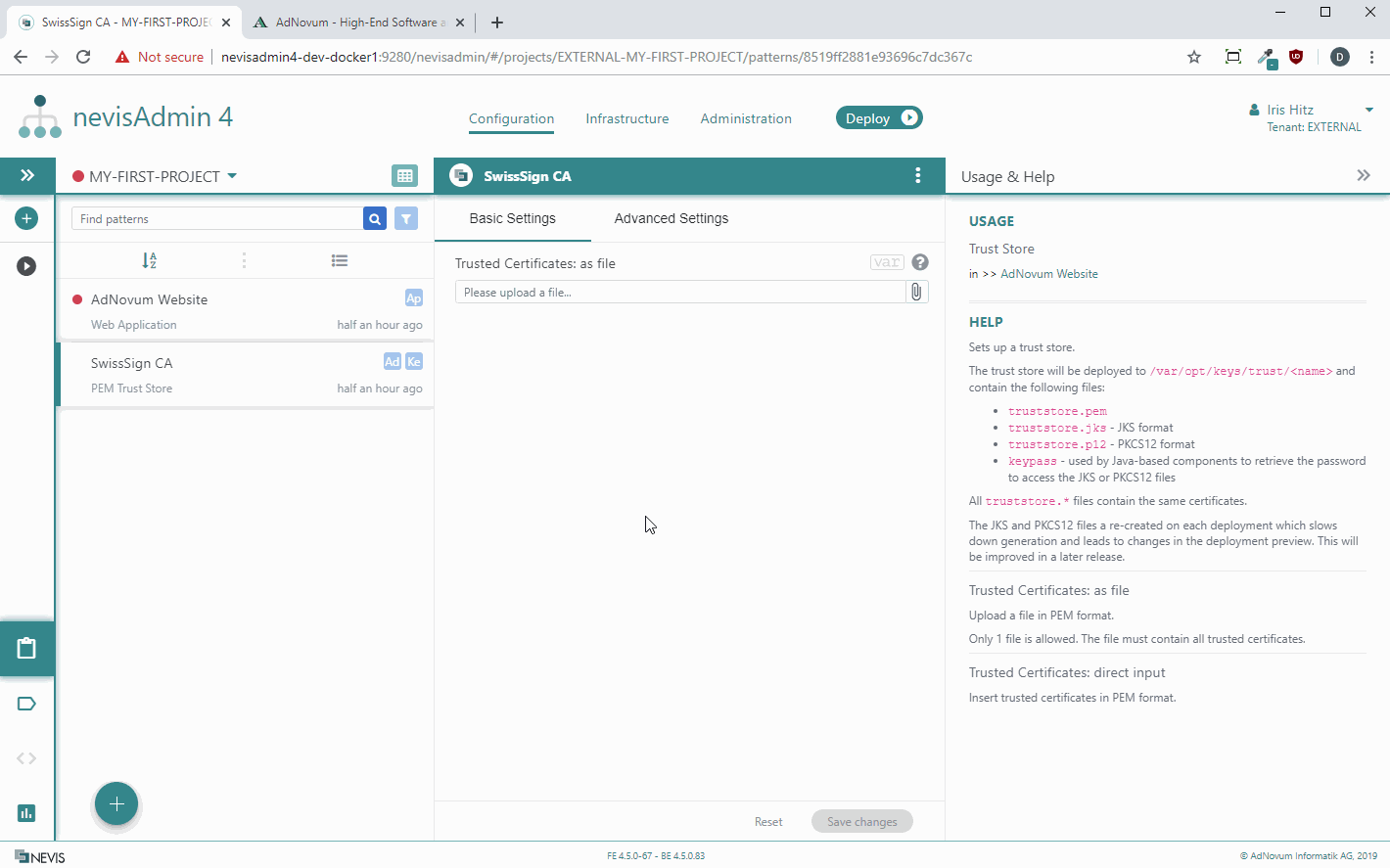Click the paperclip attach file icon
Image resolution: width=1390 pixels, height=868 pixels.
click(x=916, y=292)
